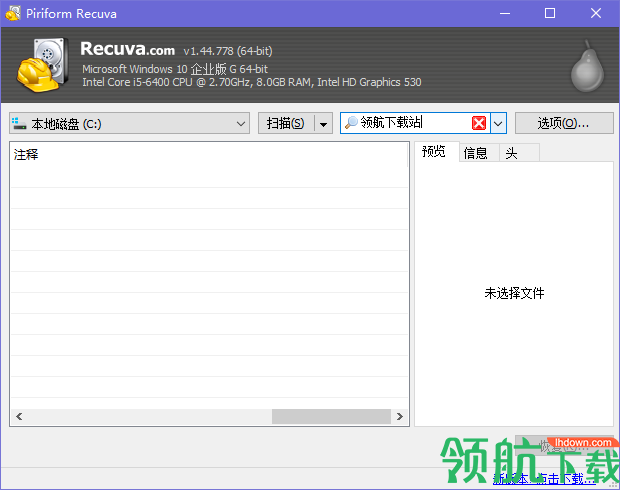This screenshot has width=620, height=490.
Task: Open the local disk (C:) drive dropdown
Action: click(129, 123)
